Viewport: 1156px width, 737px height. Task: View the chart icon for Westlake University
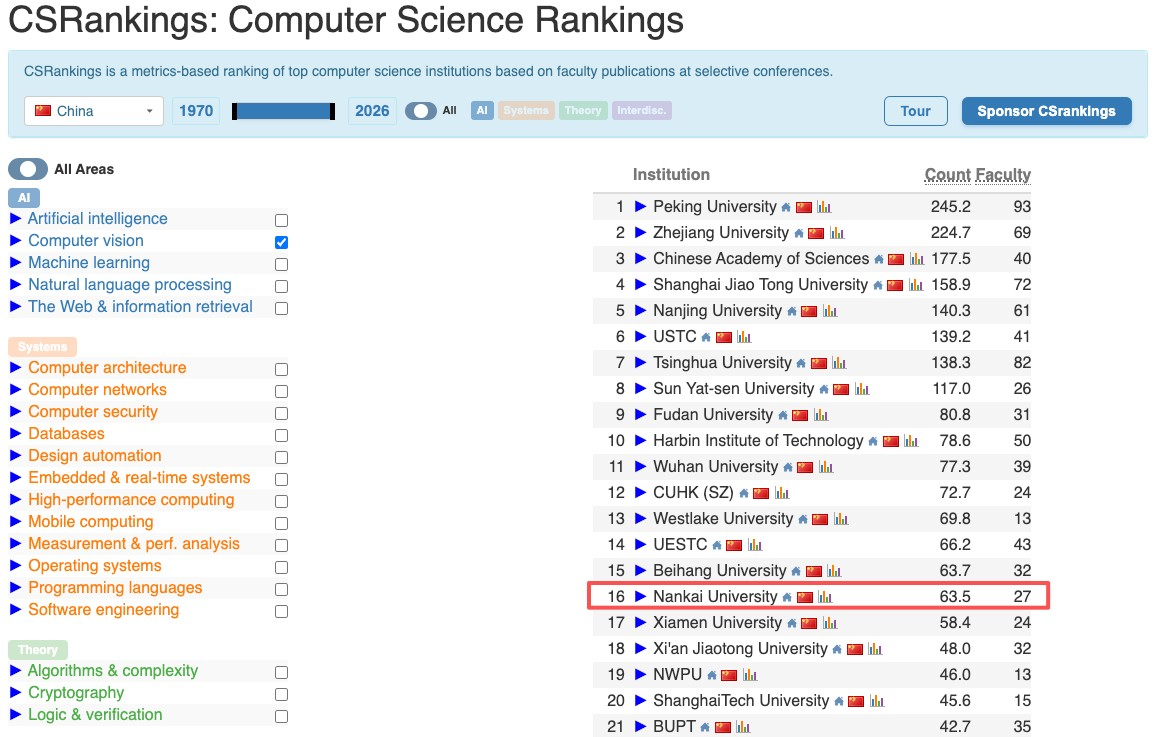click(x=841, y=519)
